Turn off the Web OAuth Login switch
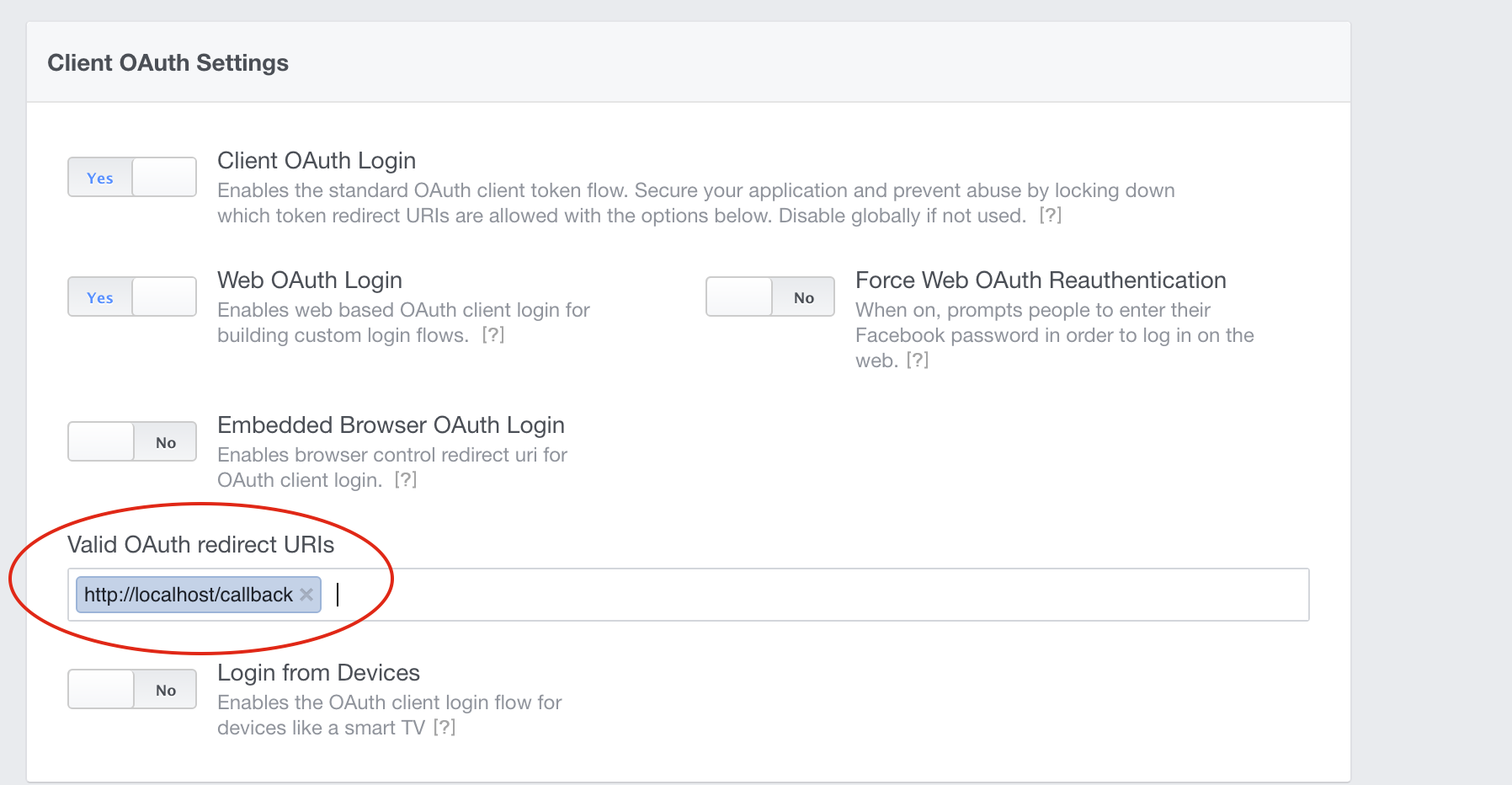The width and height of the screenshot is (1512, 785). [x=132, y=296]
